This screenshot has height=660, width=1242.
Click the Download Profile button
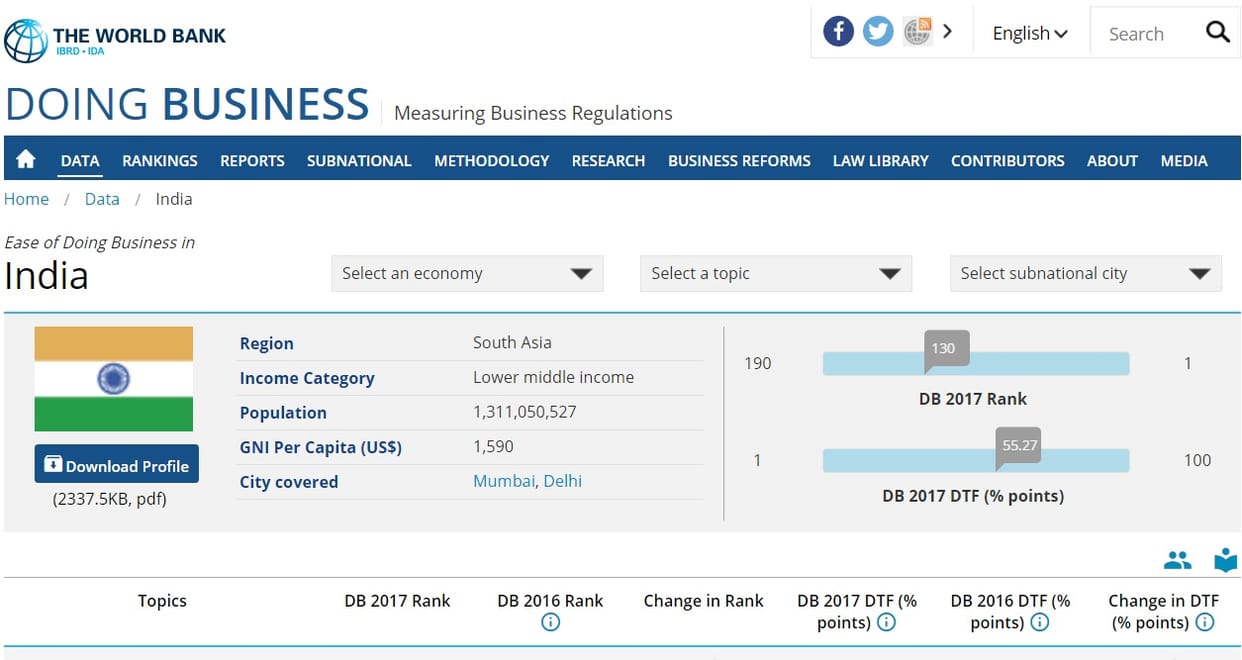(117, 464)
